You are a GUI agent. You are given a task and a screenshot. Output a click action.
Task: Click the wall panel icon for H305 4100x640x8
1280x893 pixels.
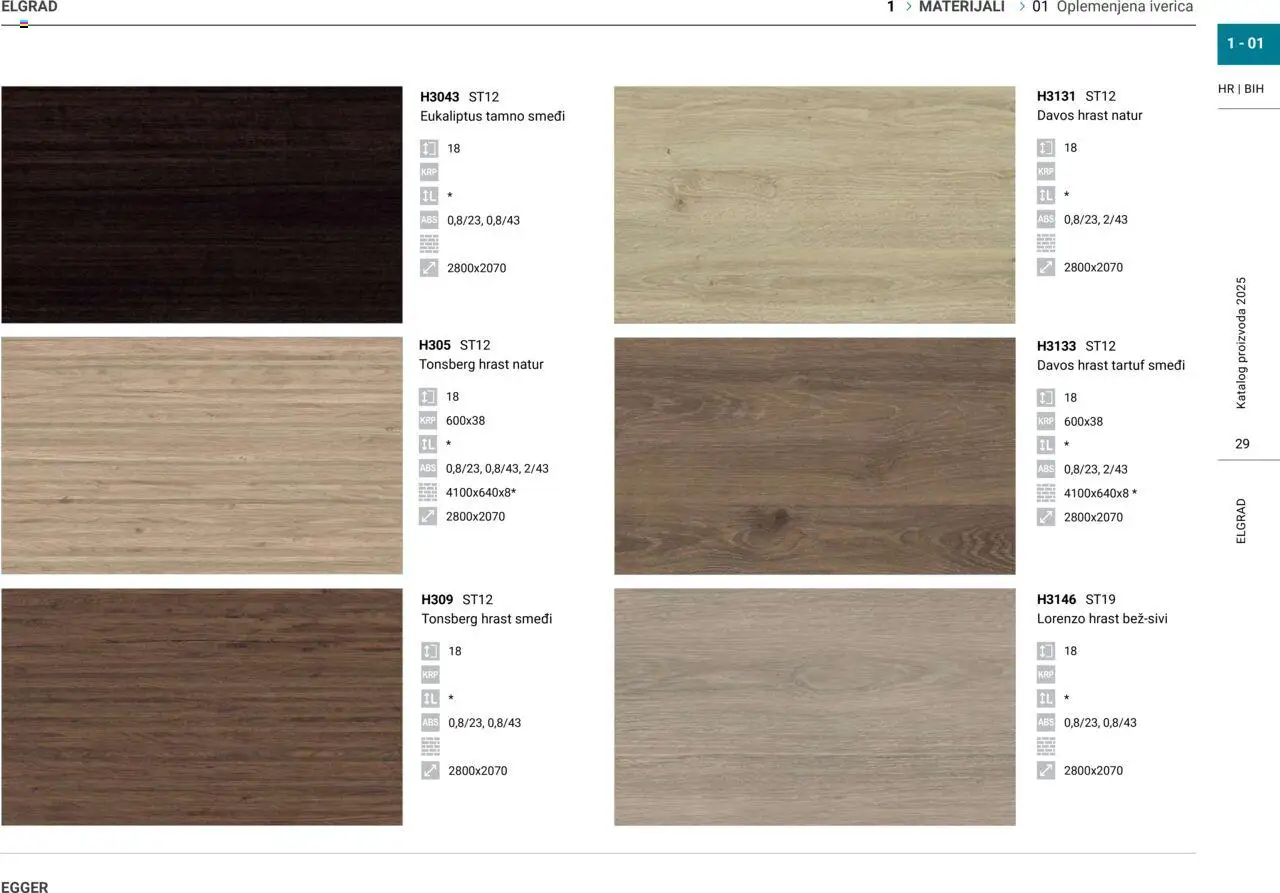(428, 492)
